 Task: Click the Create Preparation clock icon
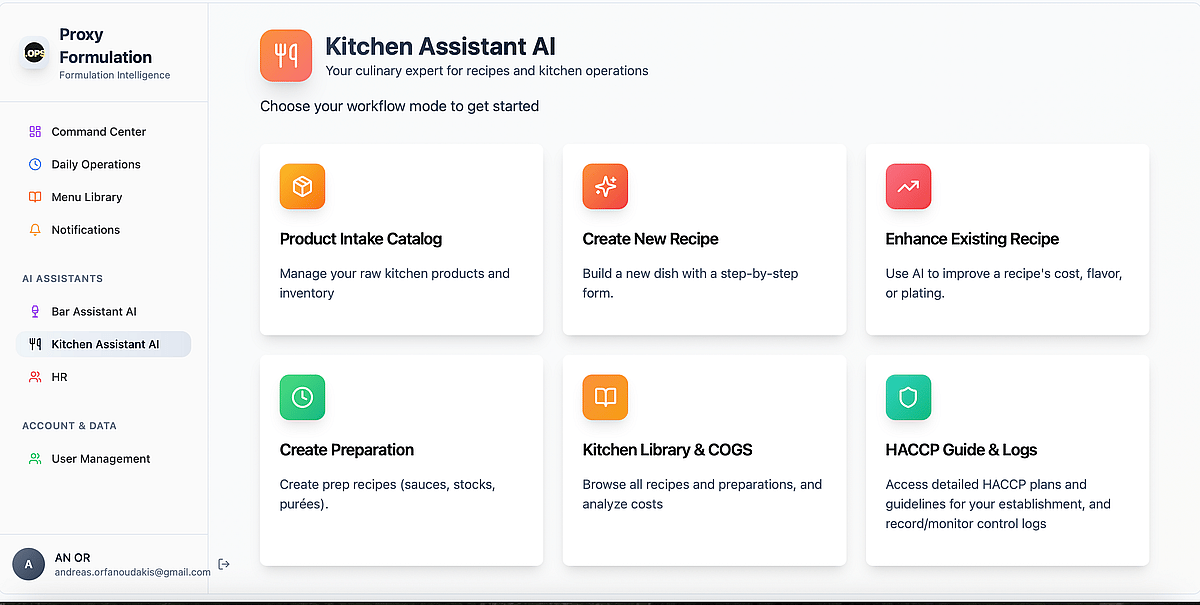click(302, 398)
